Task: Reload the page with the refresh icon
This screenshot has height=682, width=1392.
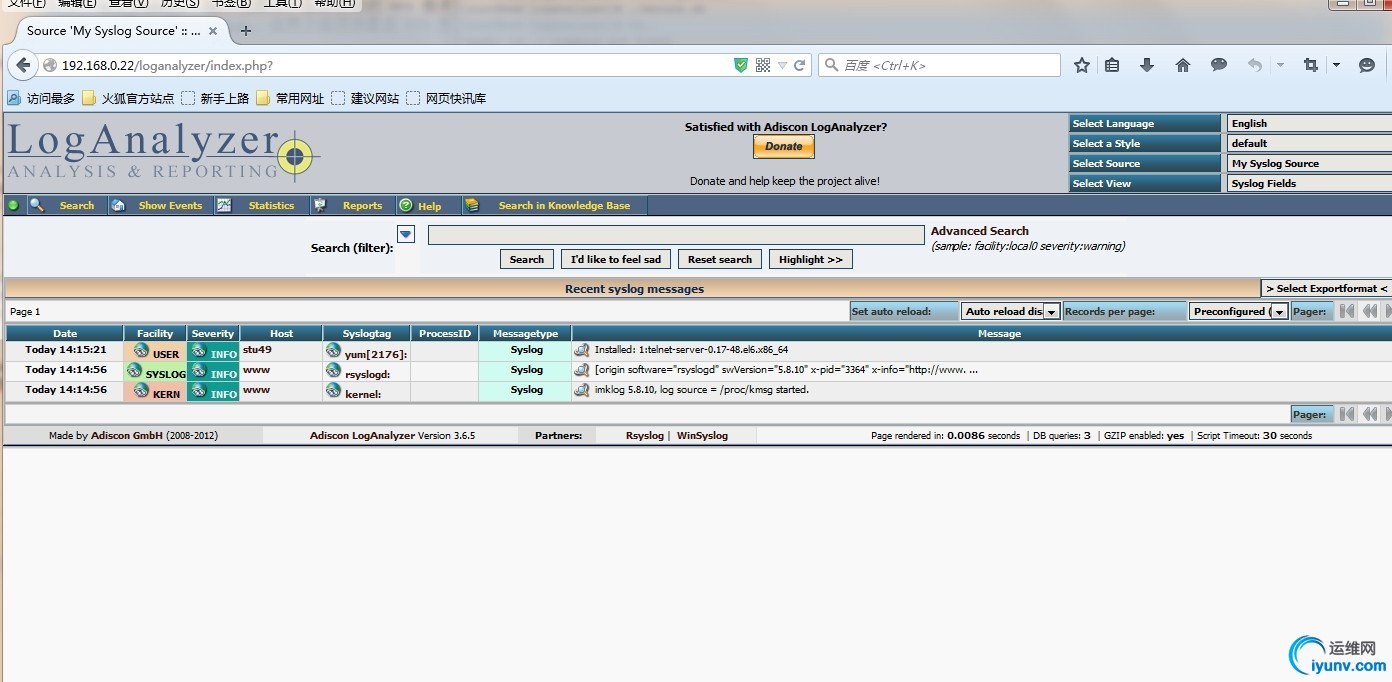Action: pos(800,65)
